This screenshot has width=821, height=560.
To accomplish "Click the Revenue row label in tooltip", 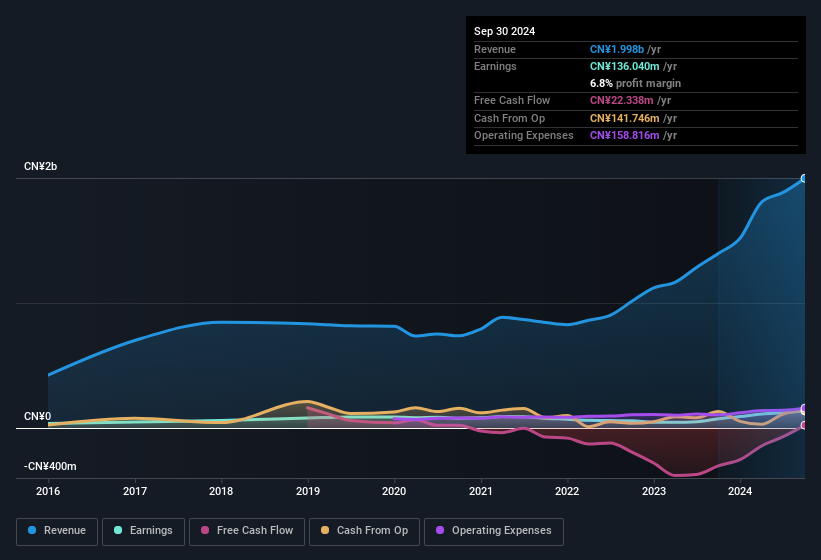I will (495, 49).
